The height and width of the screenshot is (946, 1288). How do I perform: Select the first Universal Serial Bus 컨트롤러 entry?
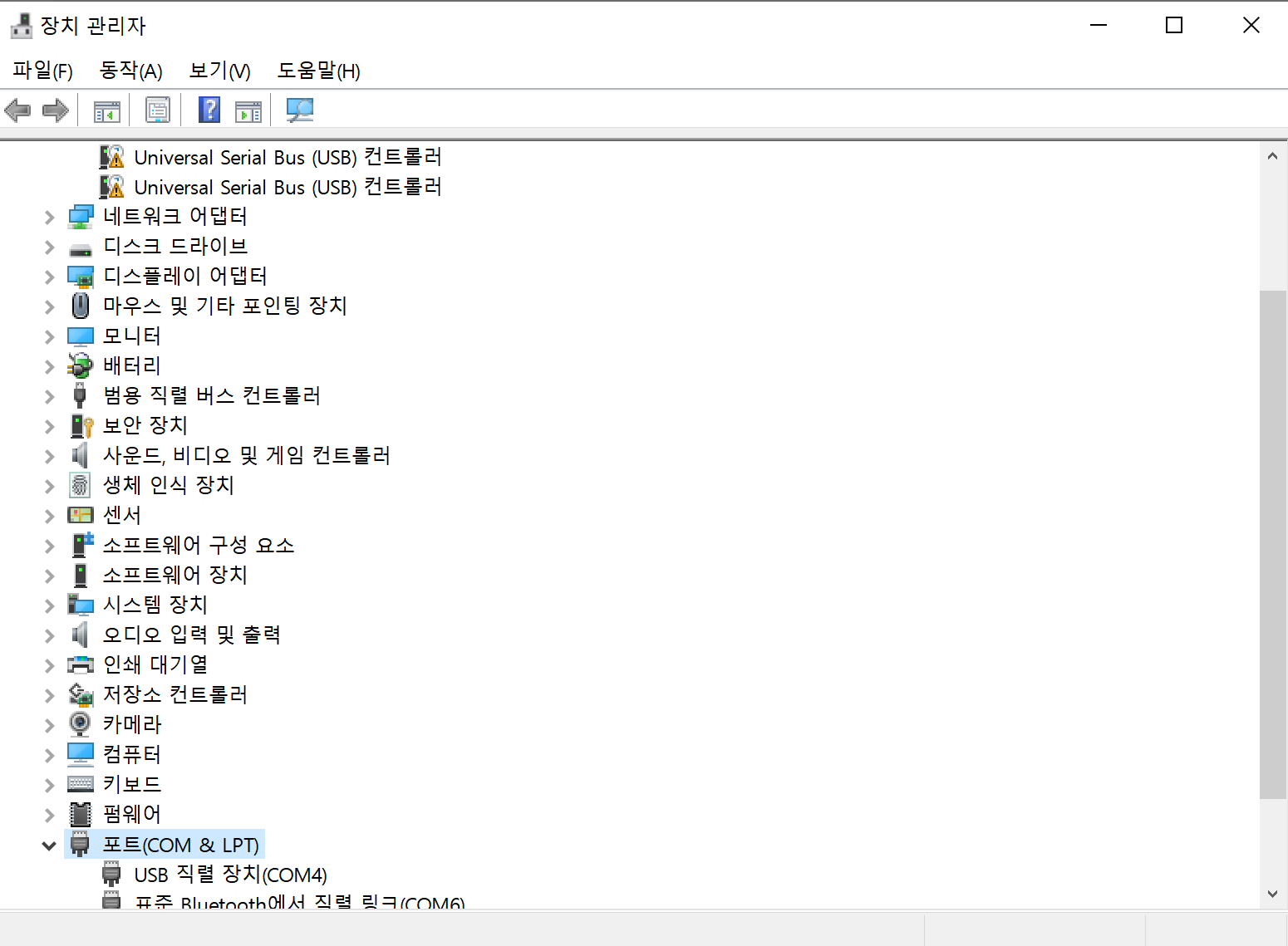click(x=287, y=158)
